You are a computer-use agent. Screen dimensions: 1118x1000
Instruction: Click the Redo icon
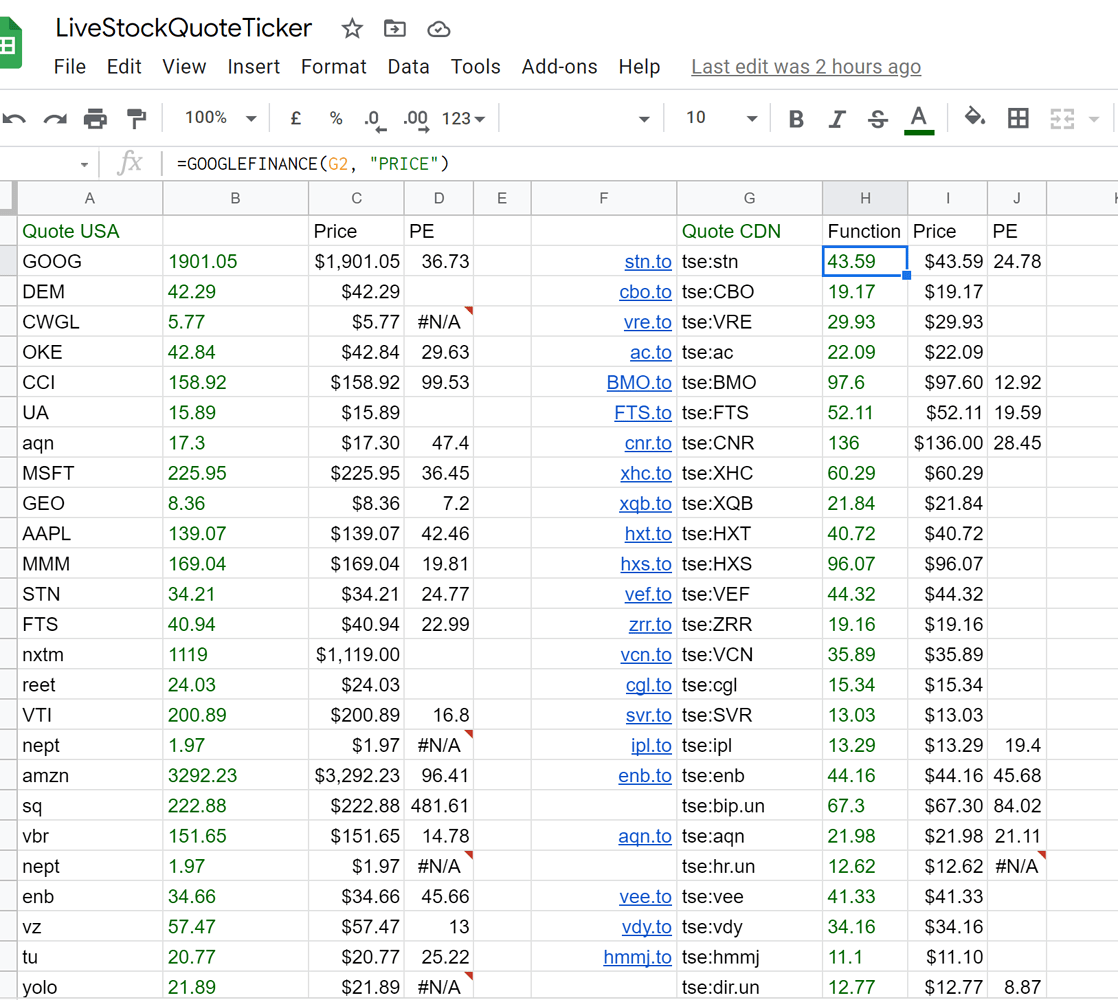point(55,118)
